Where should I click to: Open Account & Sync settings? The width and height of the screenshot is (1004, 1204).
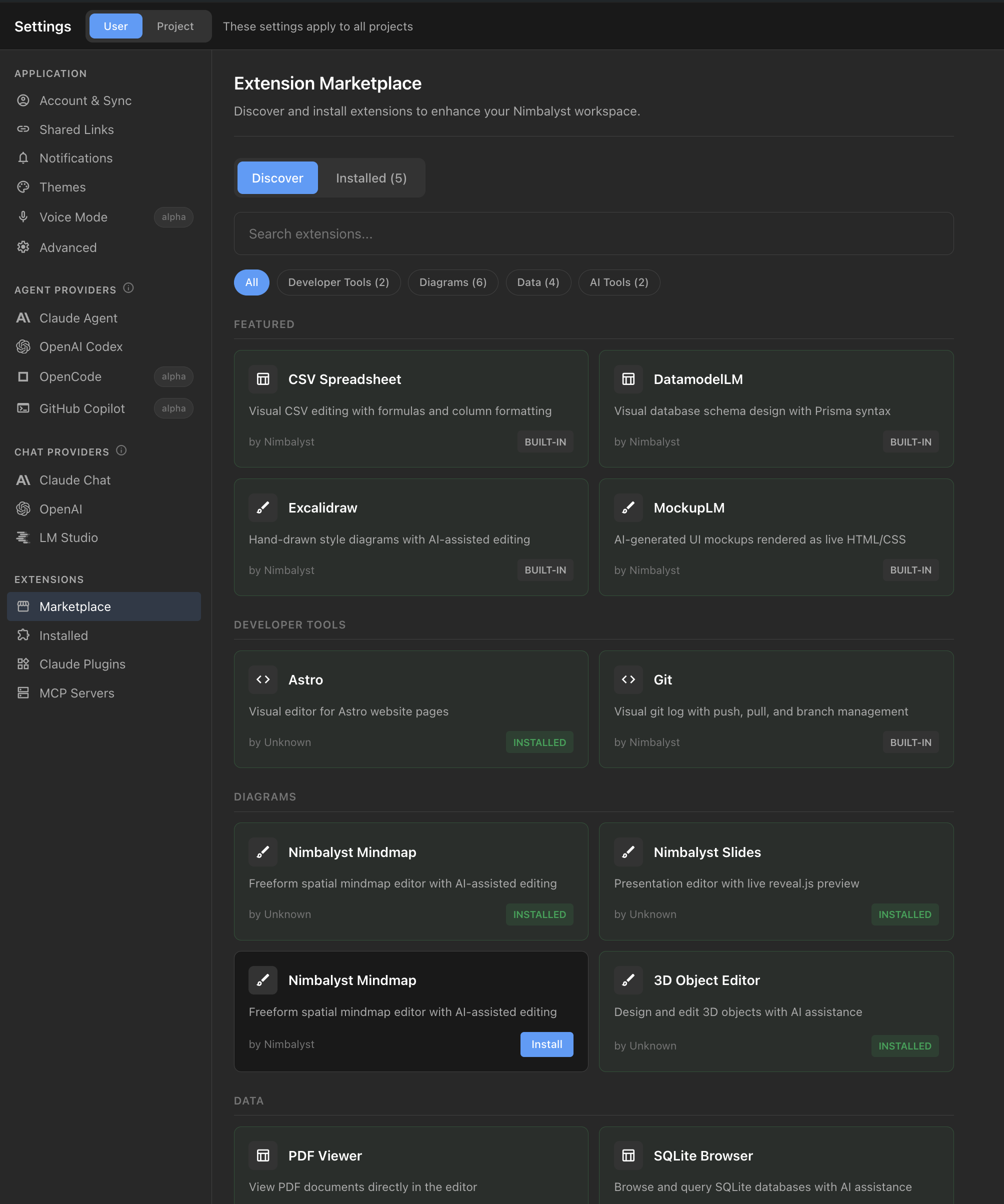104,100
